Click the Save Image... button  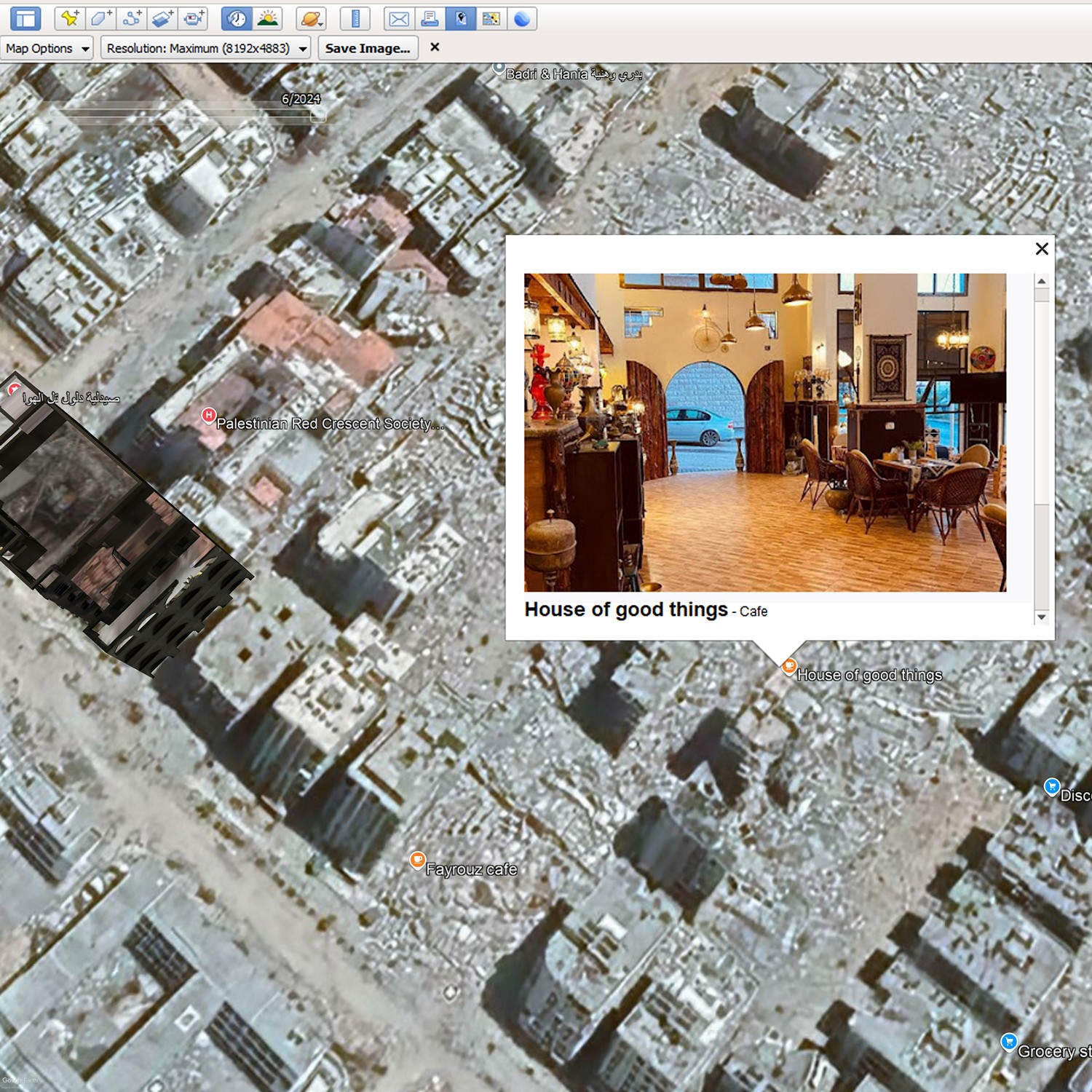[x=368, y=49]
